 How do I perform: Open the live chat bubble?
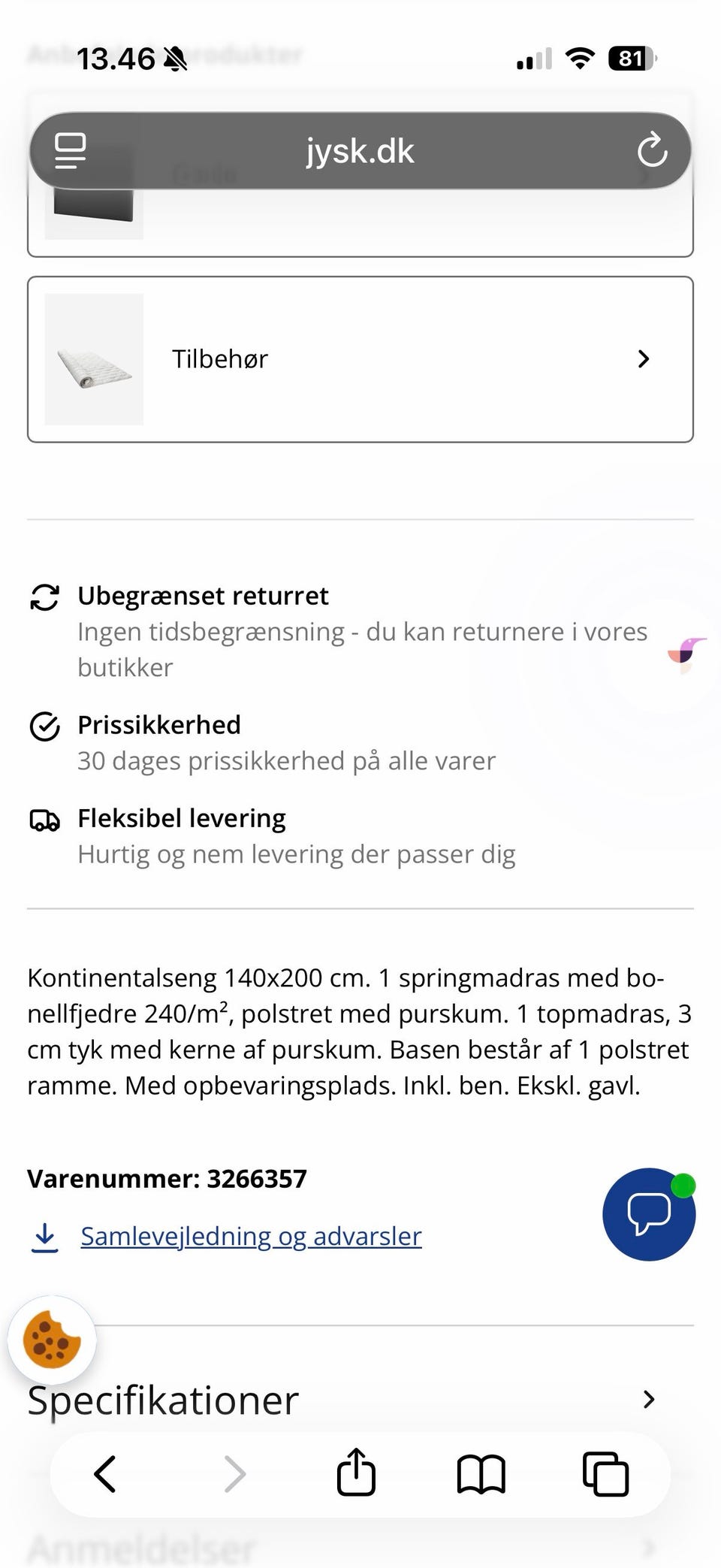pos(649,1213)
